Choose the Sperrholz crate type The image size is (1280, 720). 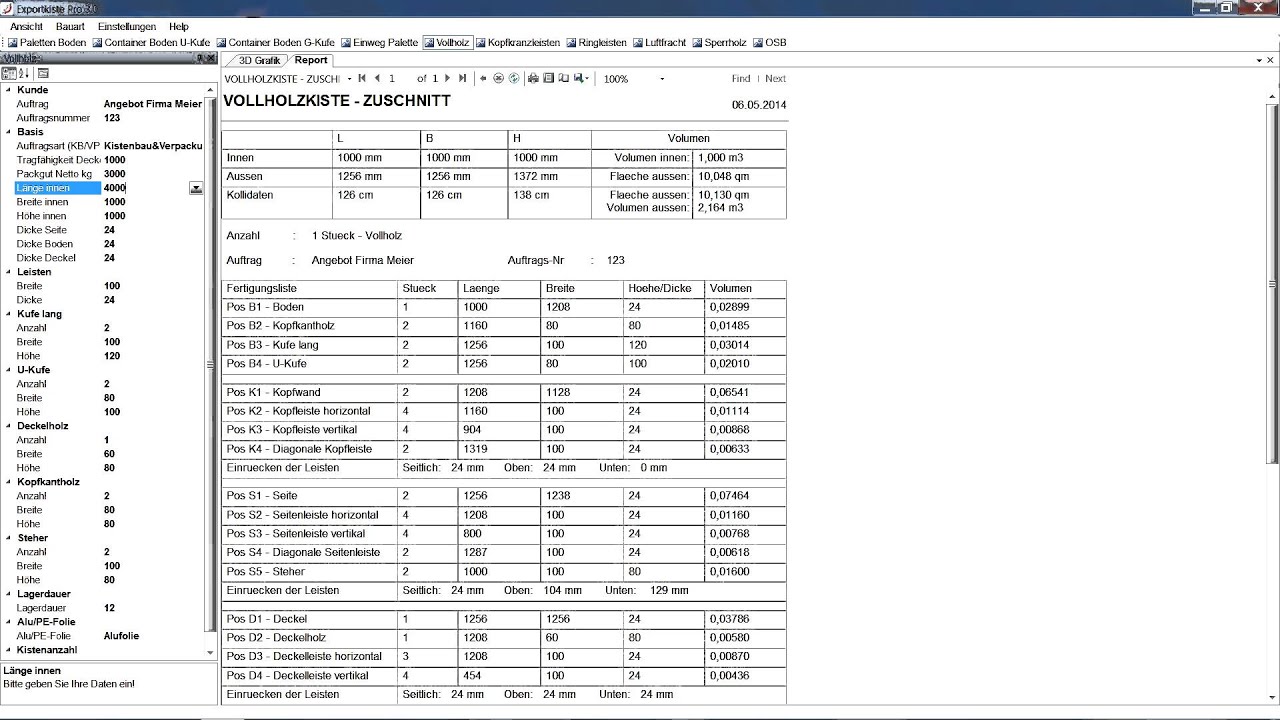(719, 43)
